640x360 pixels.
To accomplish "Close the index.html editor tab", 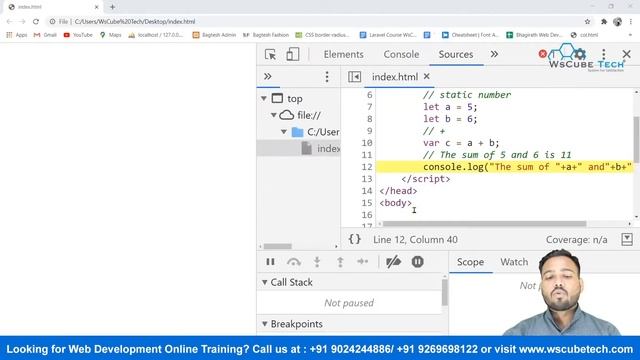I will 427,76.
